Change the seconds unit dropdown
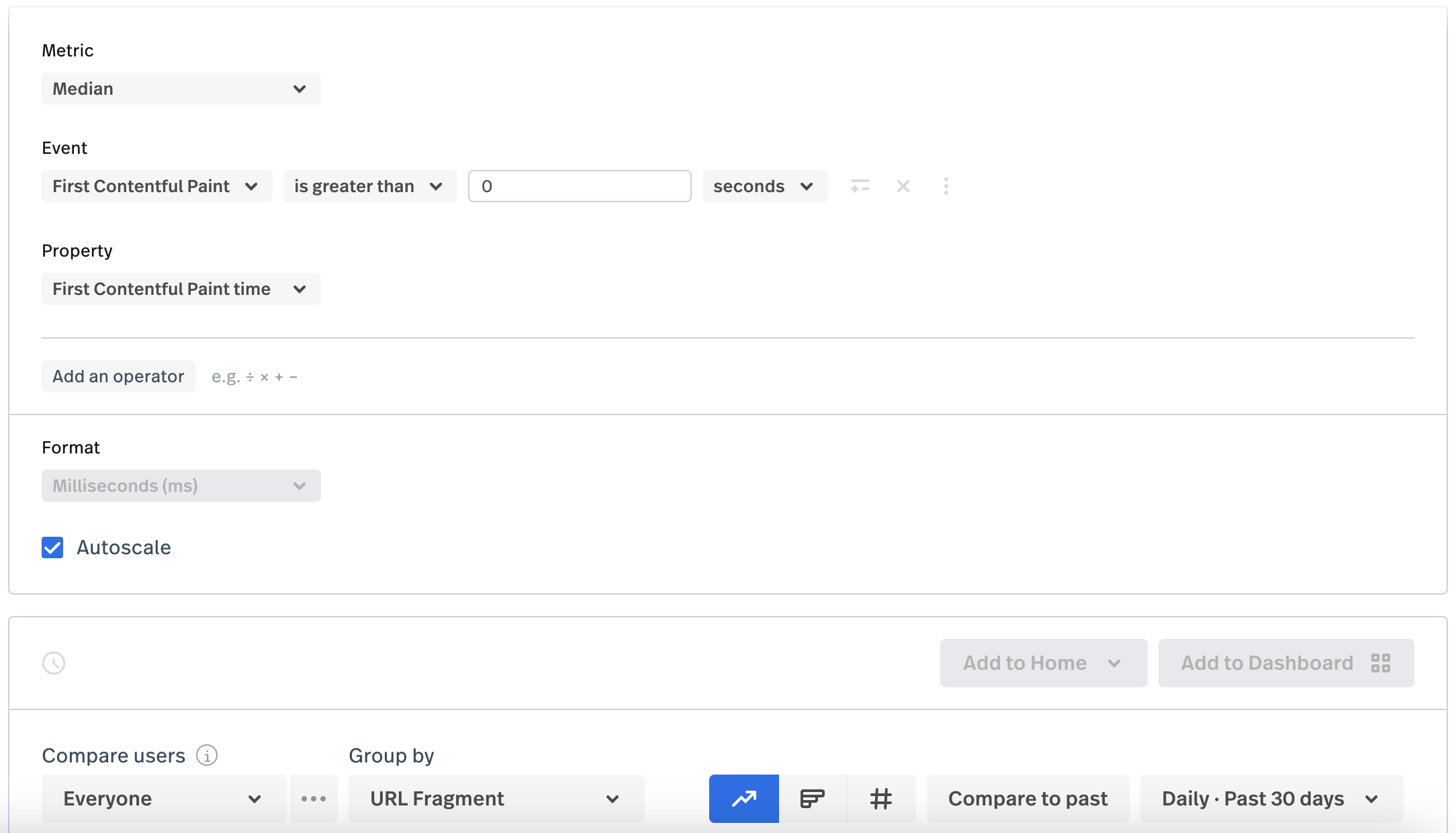This screenshot has height=833, width=1456. tap(764, 186)
